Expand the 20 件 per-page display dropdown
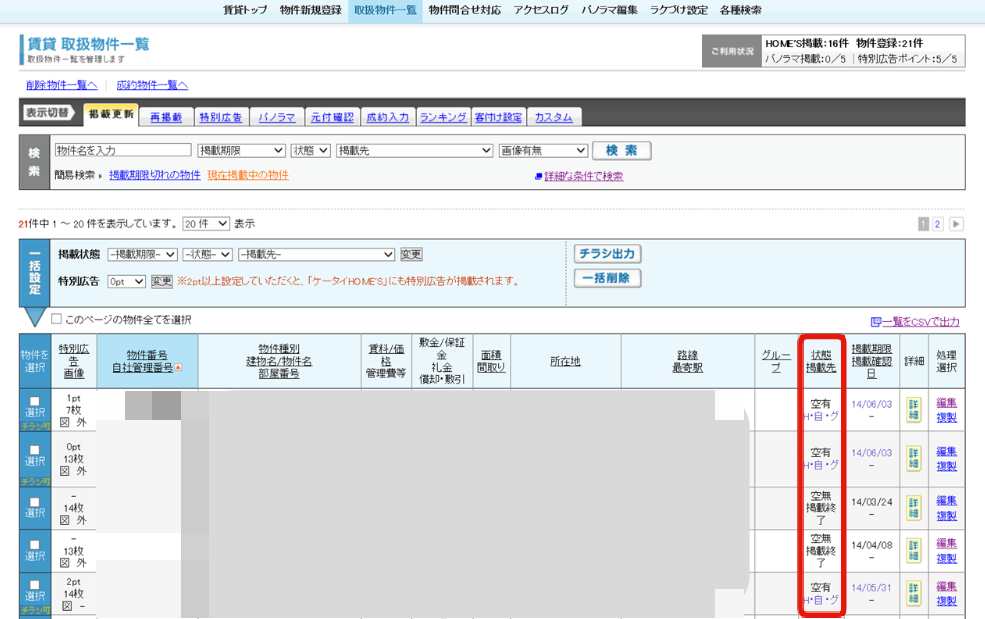Screen dimensions: 985x619 coord(206,224)
